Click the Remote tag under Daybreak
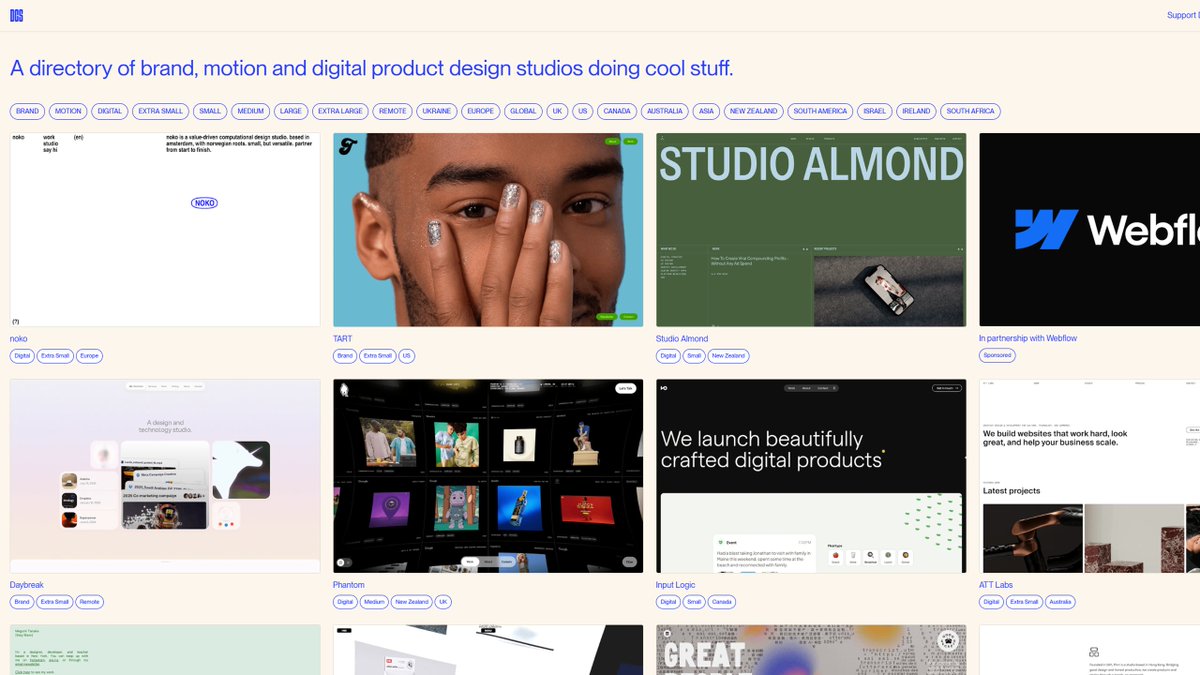The width and height of the screenshot is (1200, 675). pyautogui.click(x=90, y=602)
